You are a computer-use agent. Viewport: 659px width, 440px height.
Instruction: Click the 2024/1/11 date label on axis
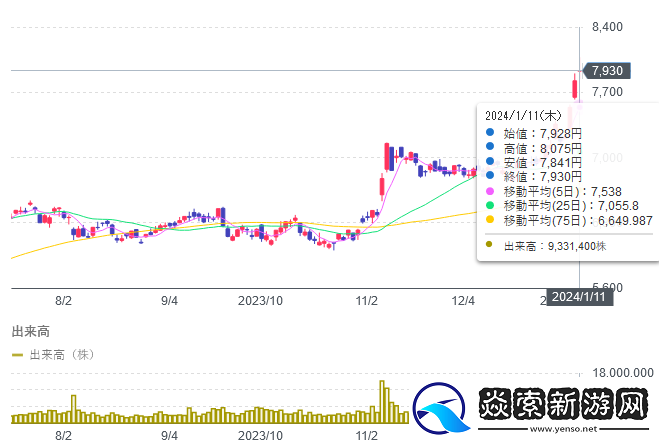tap(580, 297)
